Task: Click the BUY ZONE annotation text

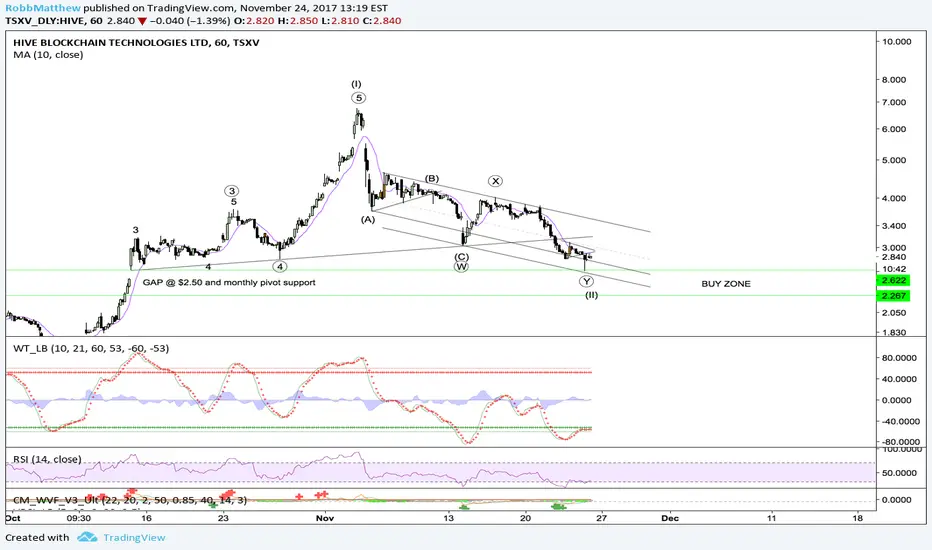Action: click(x=726, y=284)
